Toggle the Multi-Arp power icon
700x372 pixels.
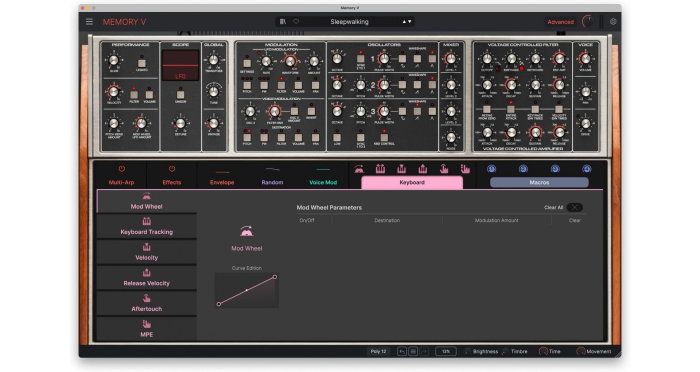pos(121,169)
